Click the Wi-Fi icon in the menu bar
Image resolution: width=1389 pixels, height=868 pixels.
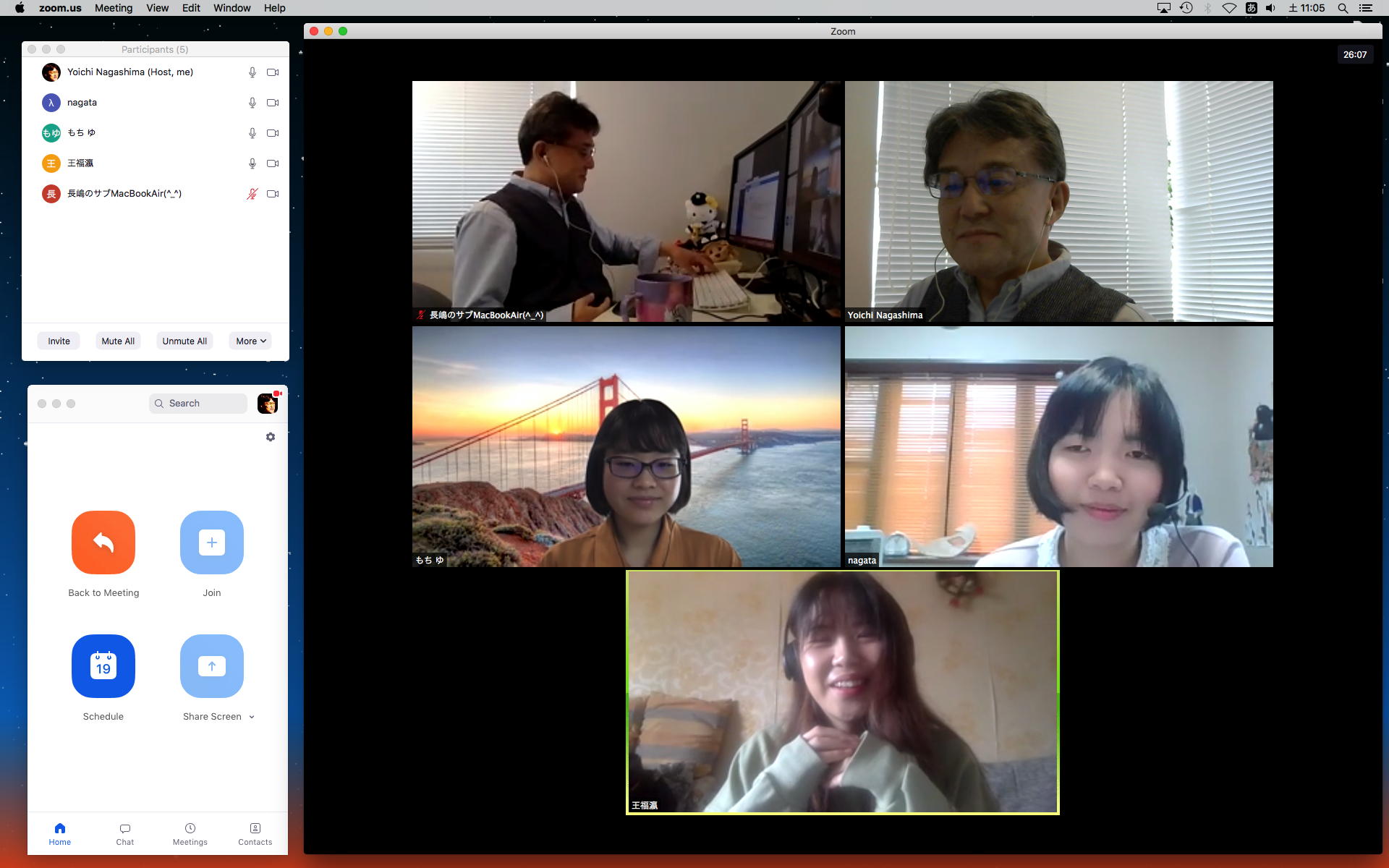tap(1229, 8)
